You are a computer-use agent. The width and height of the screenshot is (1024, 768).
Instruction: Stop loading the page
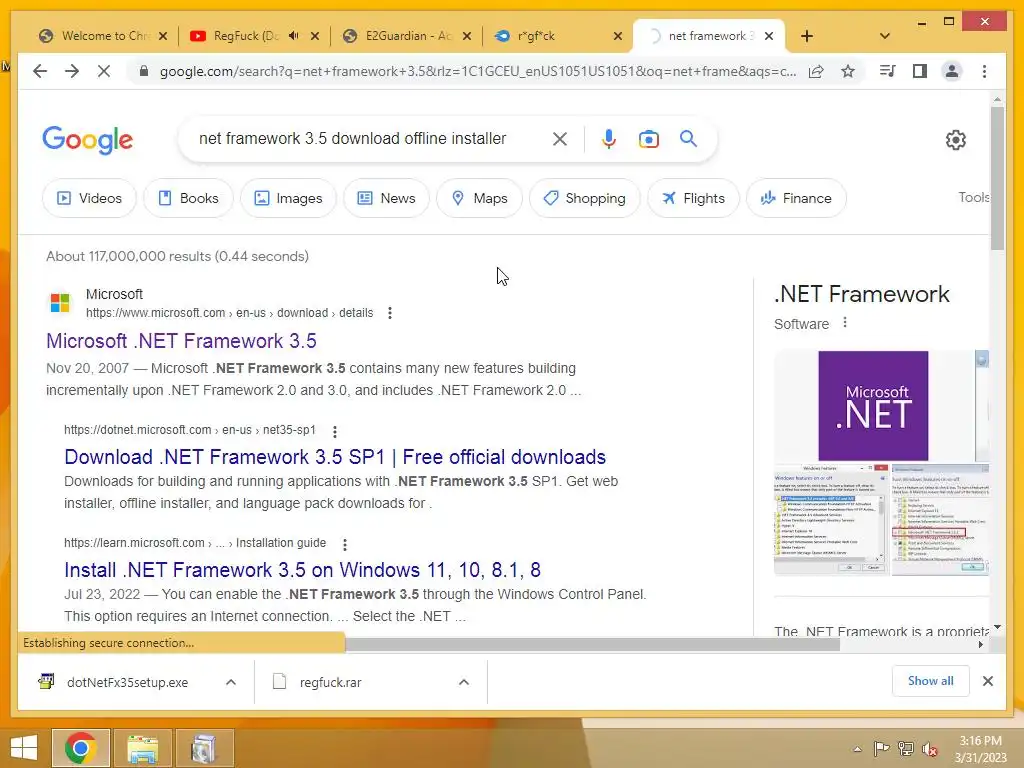[104, 71]
